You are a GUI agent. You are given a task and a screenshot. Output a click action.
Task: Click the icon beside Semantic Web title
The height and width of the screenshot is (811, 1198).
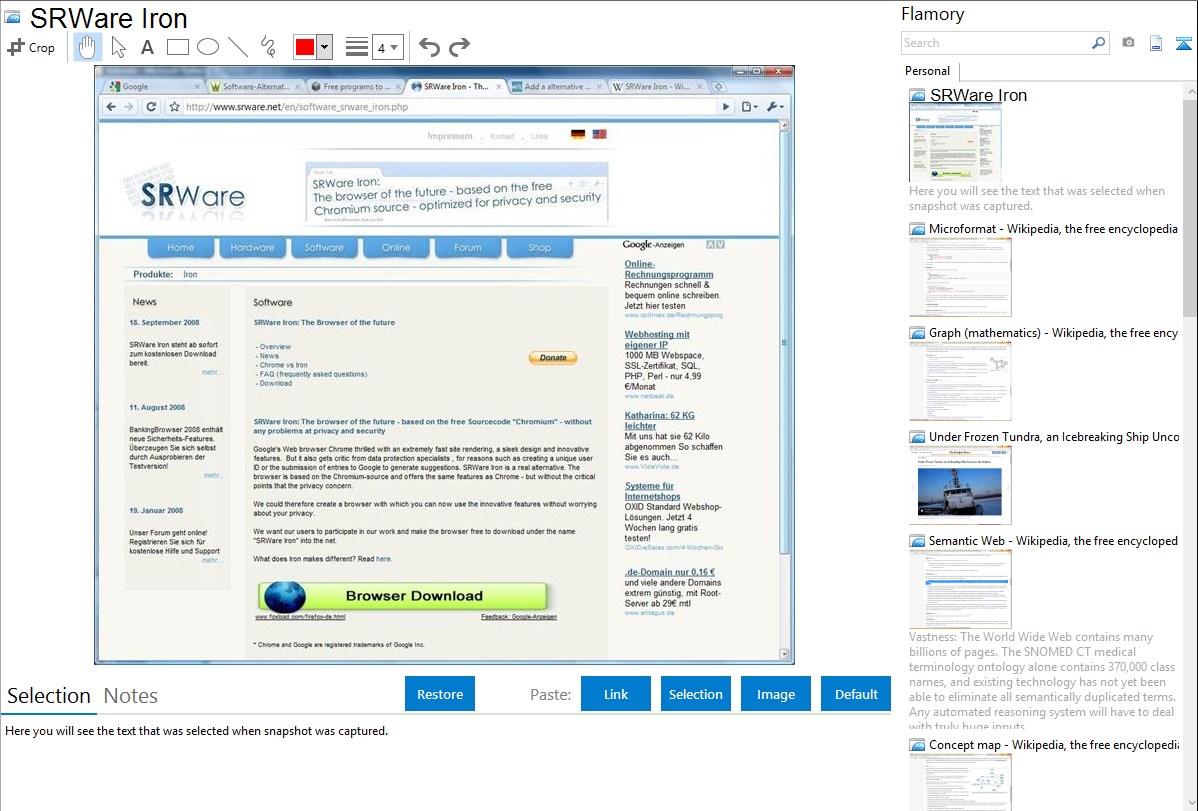917,540
